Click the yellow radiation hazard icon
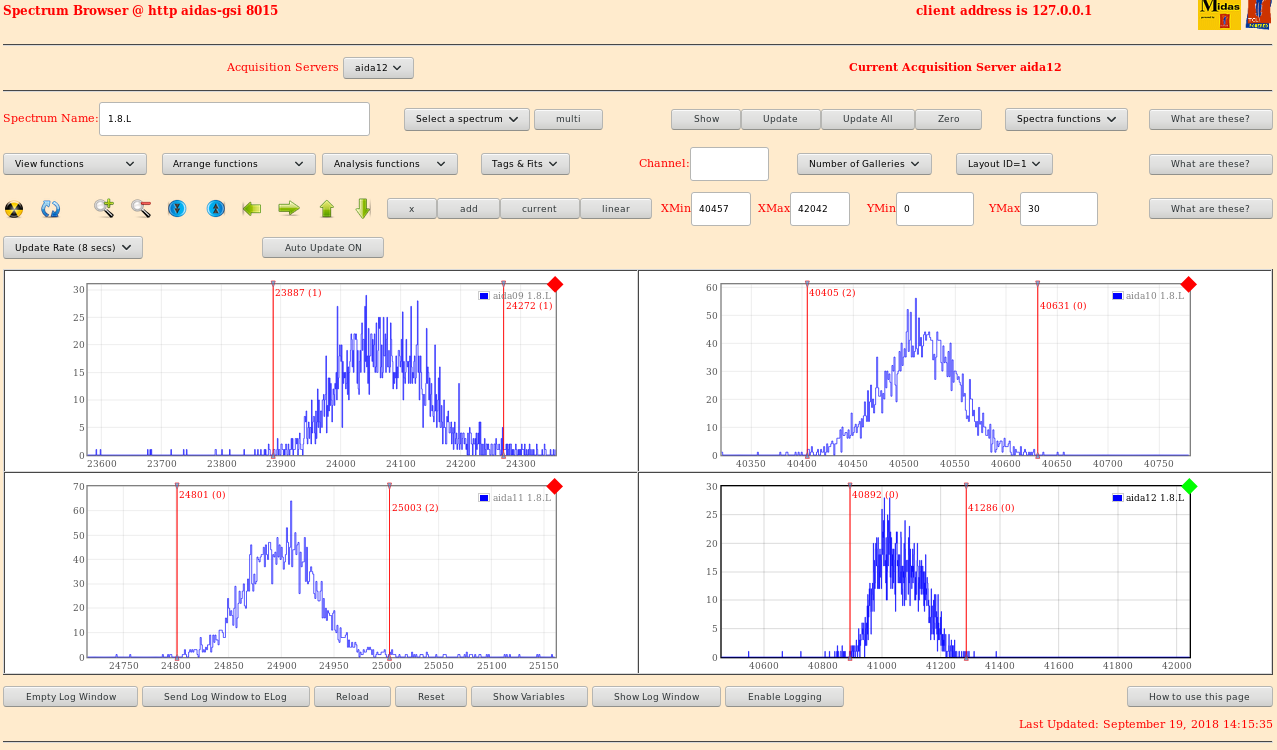 pos(14,209)
